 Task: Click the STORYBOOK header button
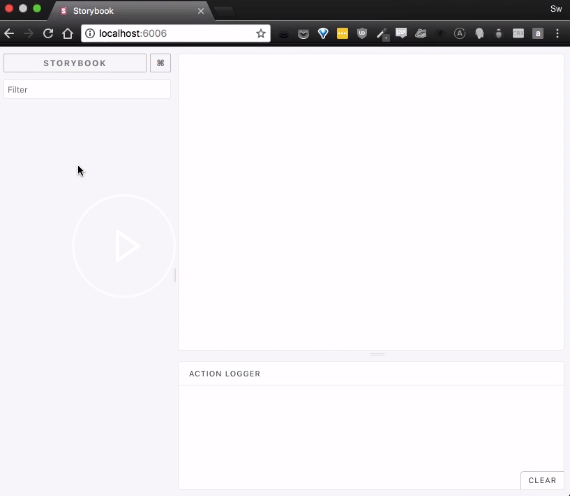[75, 63]
